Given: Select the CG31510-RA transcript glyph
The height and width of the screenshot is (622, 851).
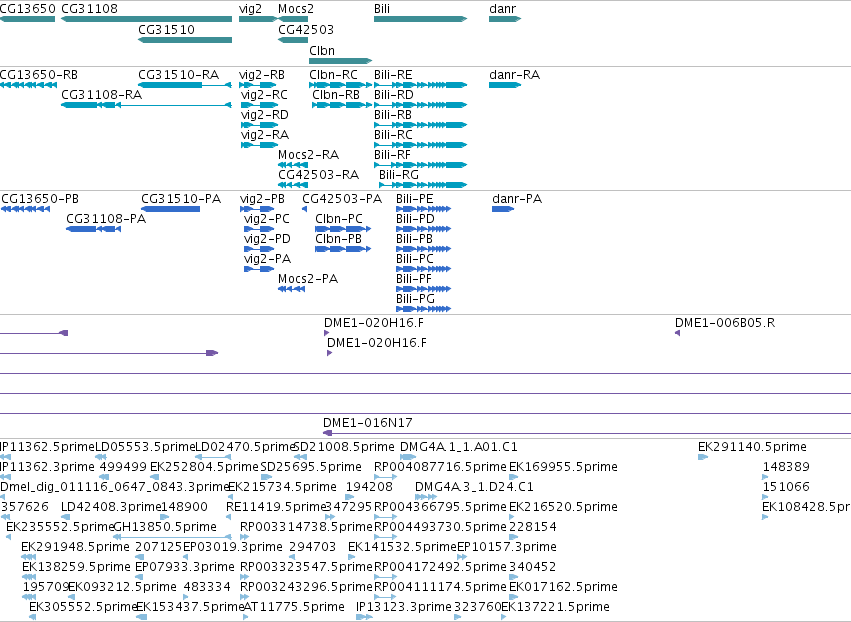Looking at the screenshot, I should tap(185, 85).
